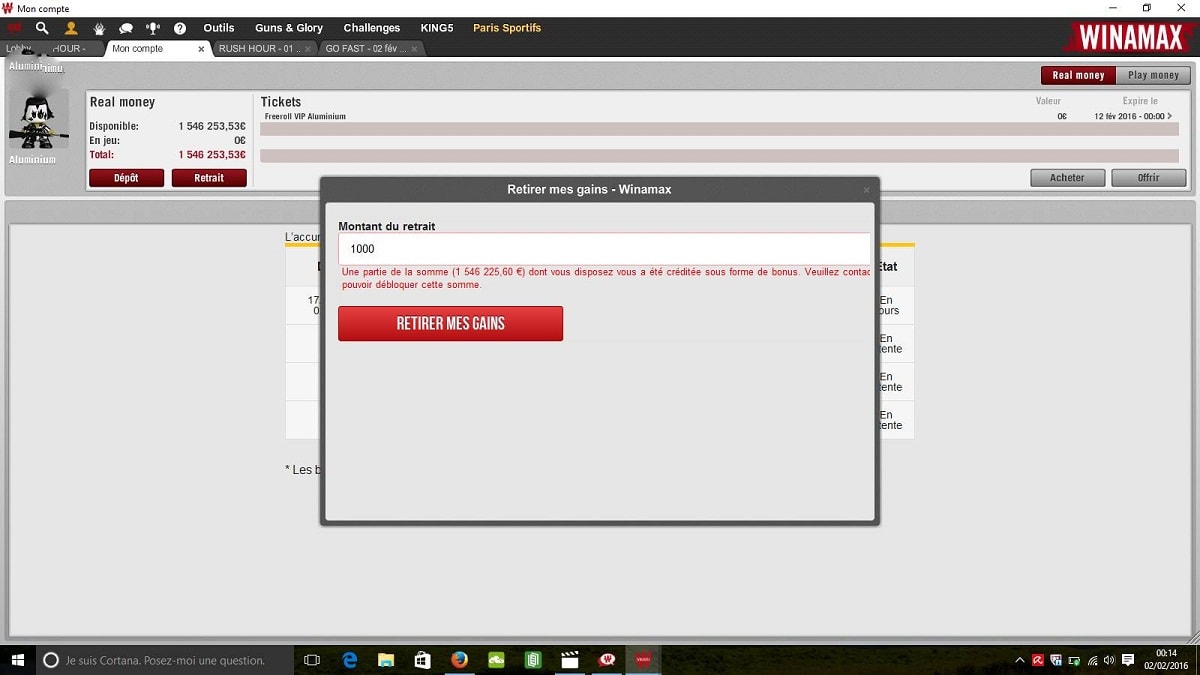Click the red antivirus tray icon
Image resolution: width=1200 pixels, height=675 pixels.
pos(1038,660)
